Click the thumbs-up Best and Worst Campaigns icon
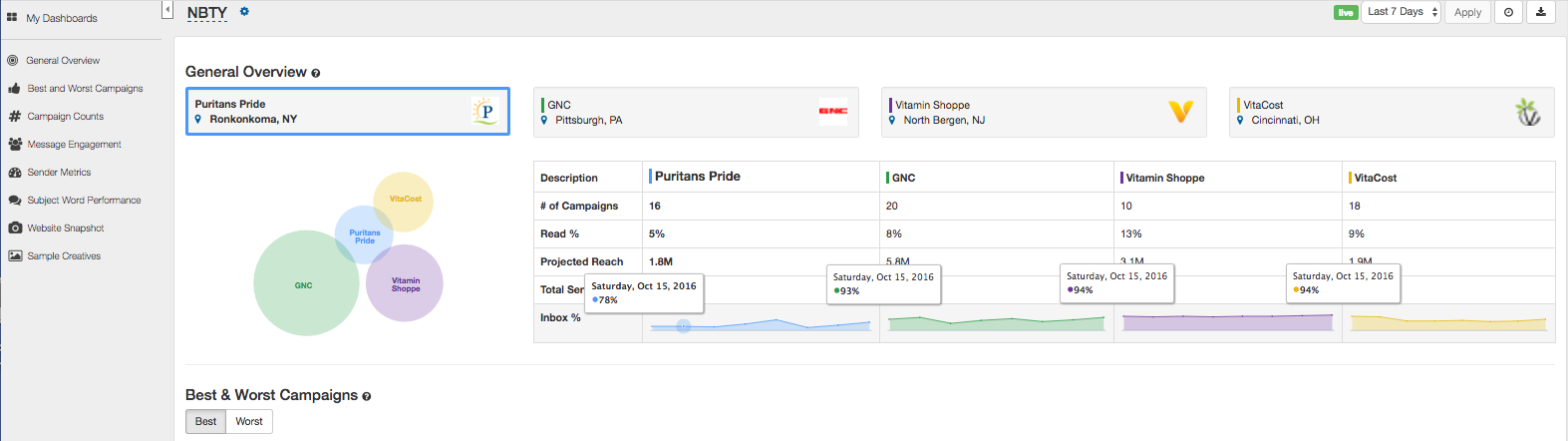The image size is (1568, 441). (x=14, y=89)
